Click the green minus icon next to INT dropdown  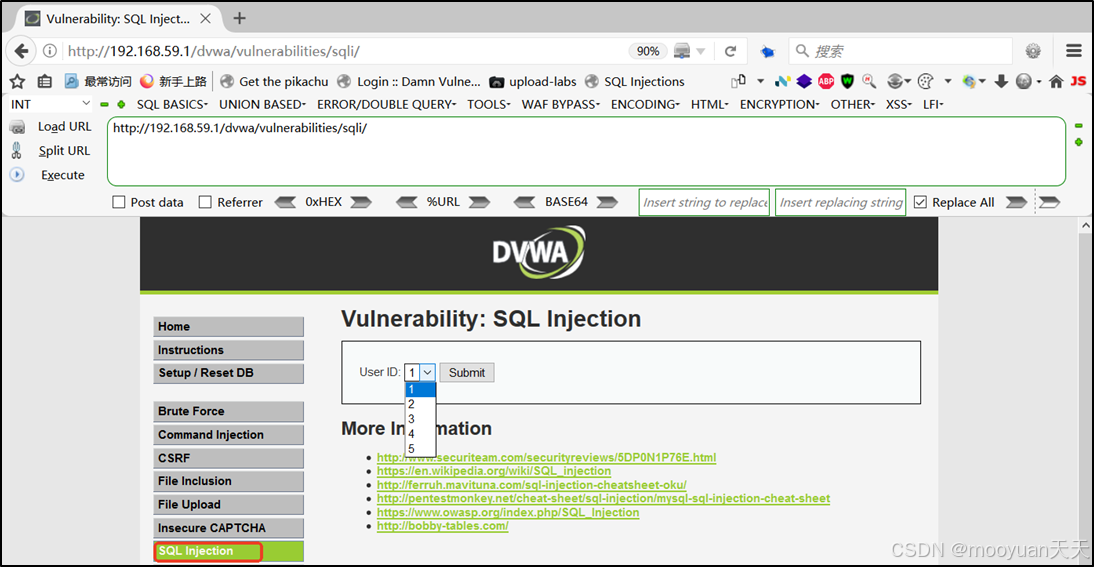pyautogui.click(x=105, y=105)
